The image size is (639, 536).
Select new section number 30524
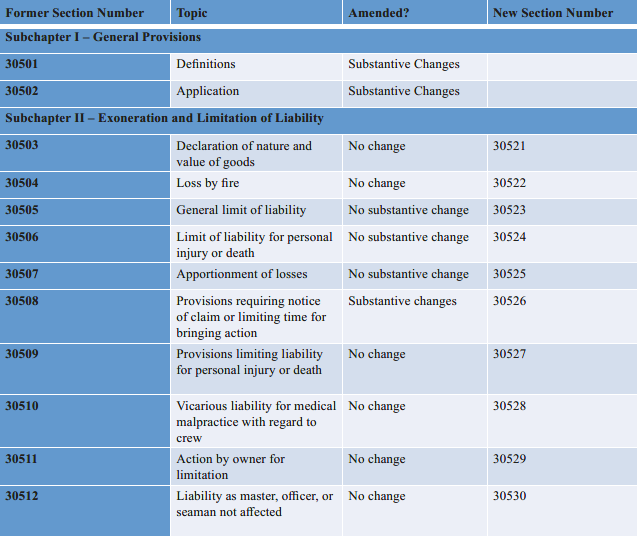point(509,237)
